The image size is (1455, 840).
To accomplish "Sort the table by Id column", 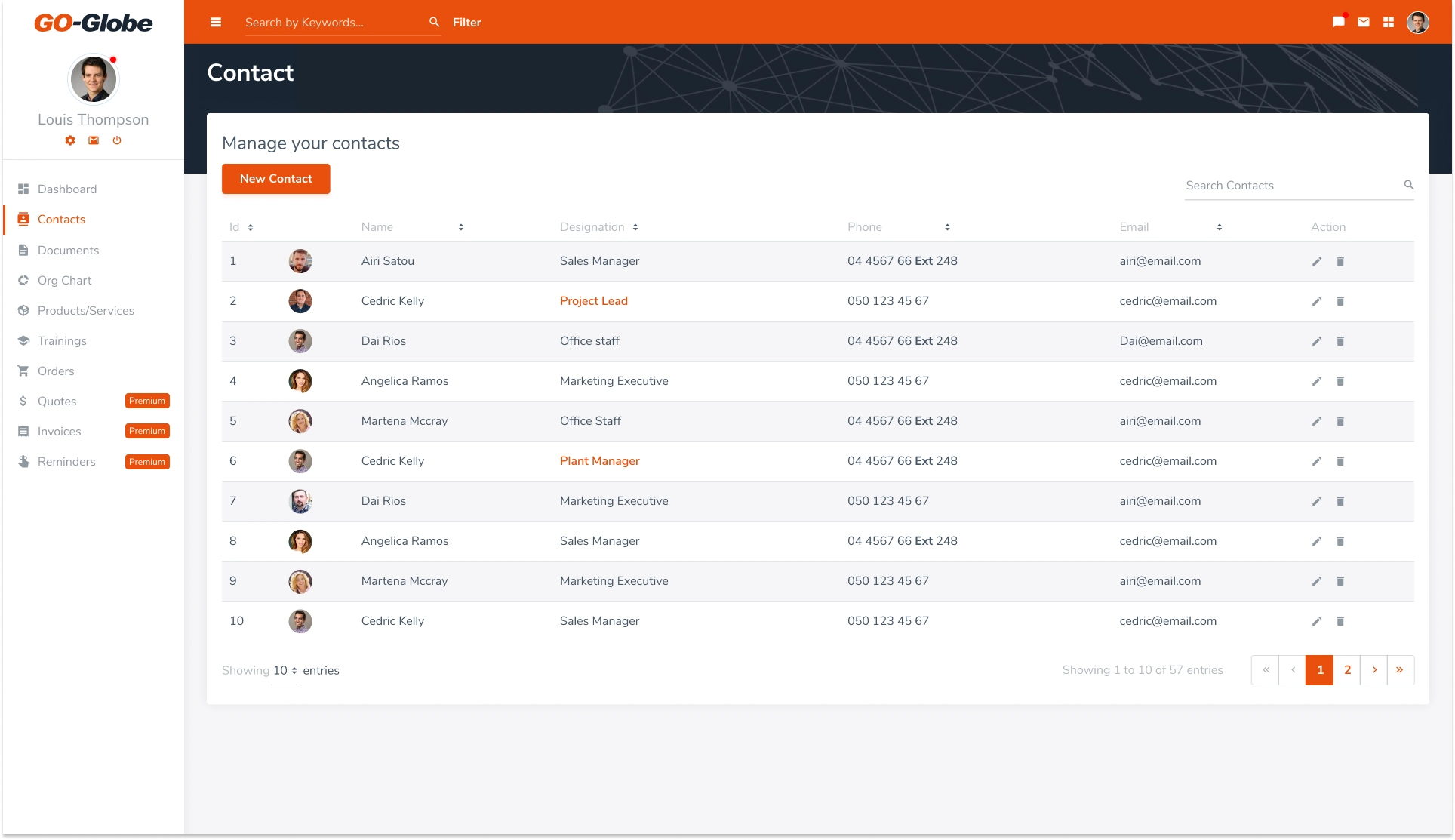I will 251,227.
